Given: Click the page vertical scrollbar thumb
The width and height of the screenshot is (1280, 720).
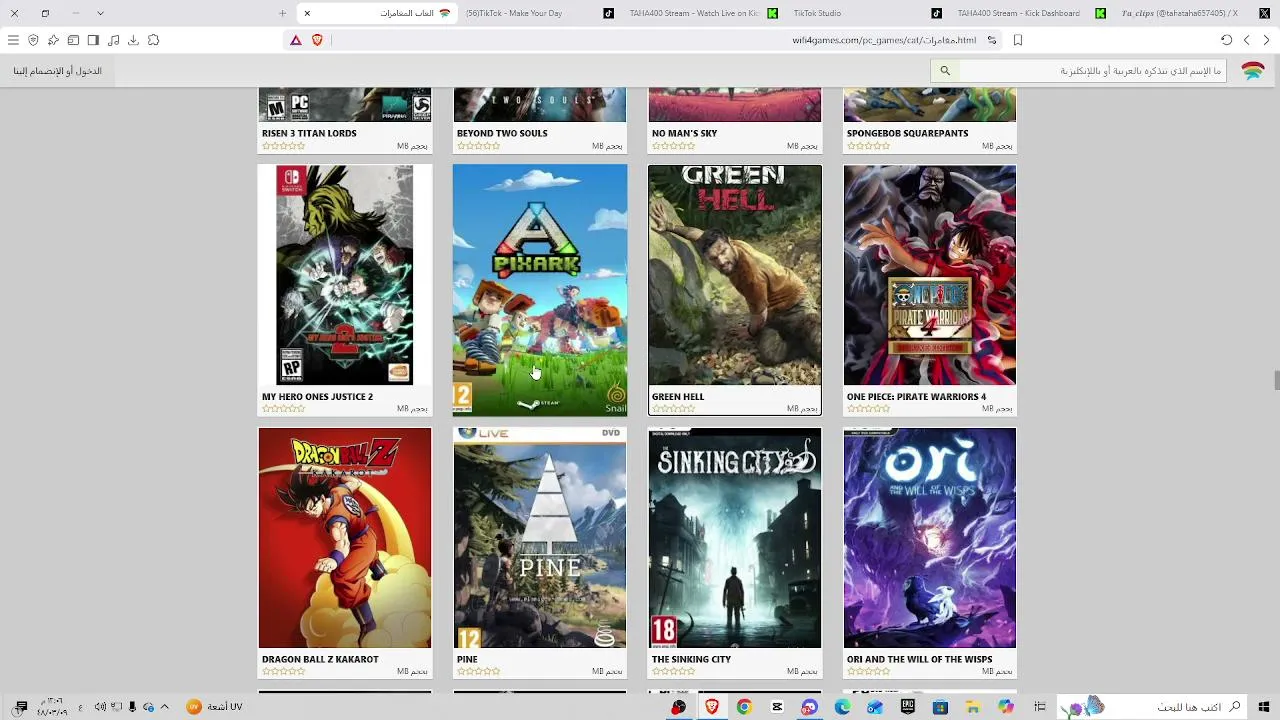Looking at the screenshot, I should [x=1276, y=381].
